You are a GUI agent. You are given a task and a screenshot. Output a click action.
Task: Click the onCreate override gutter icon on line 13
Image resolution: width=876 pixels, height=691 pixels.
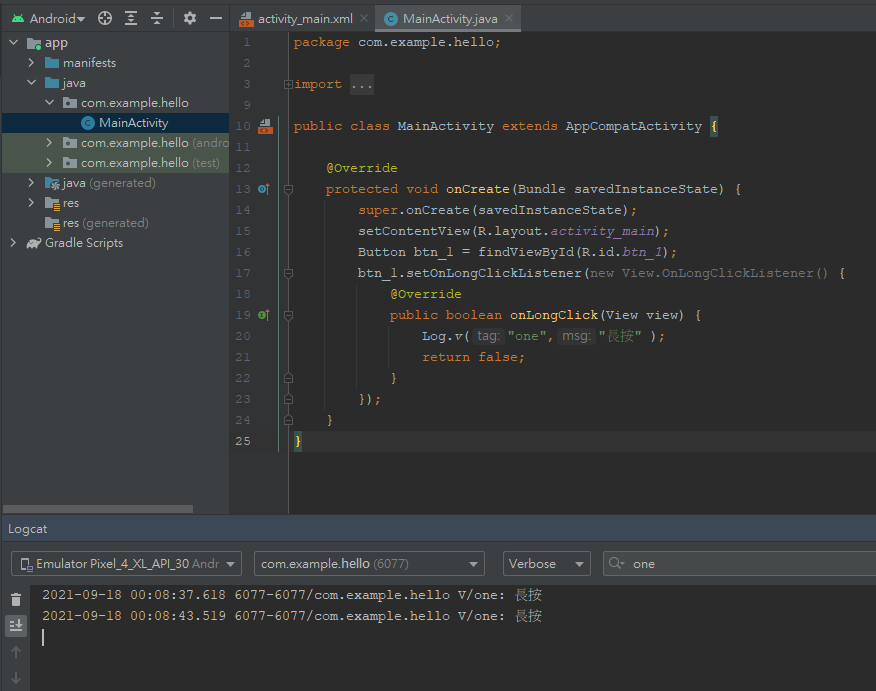click(x=264, y=189)
